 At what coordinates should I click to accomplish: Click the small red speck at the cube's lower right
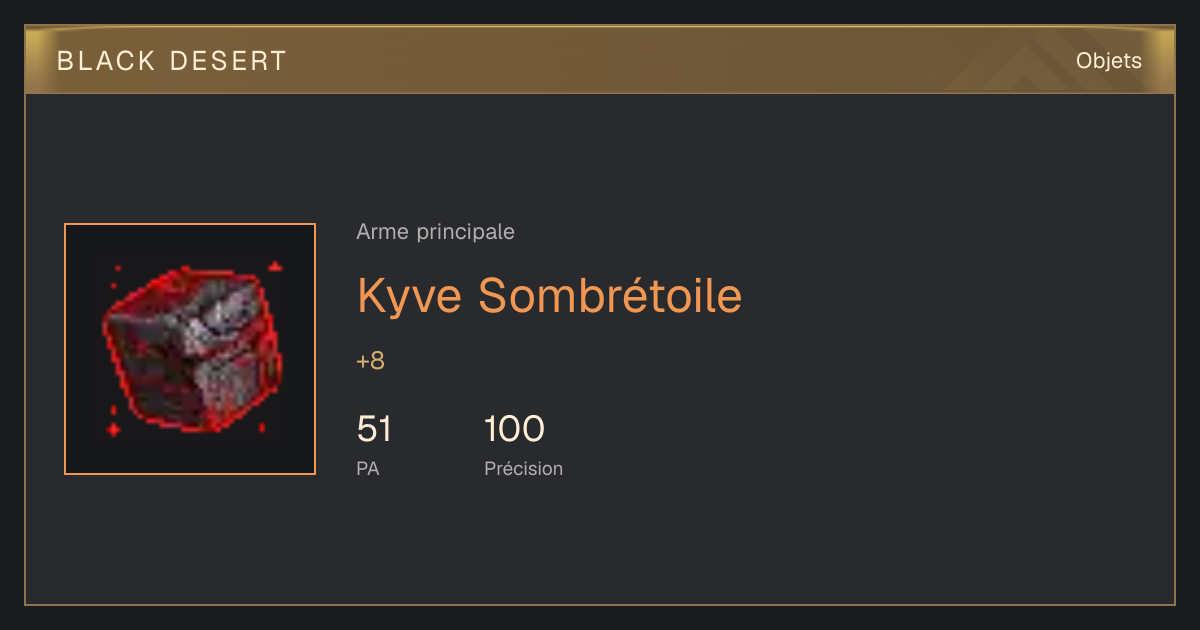(262, 427)
